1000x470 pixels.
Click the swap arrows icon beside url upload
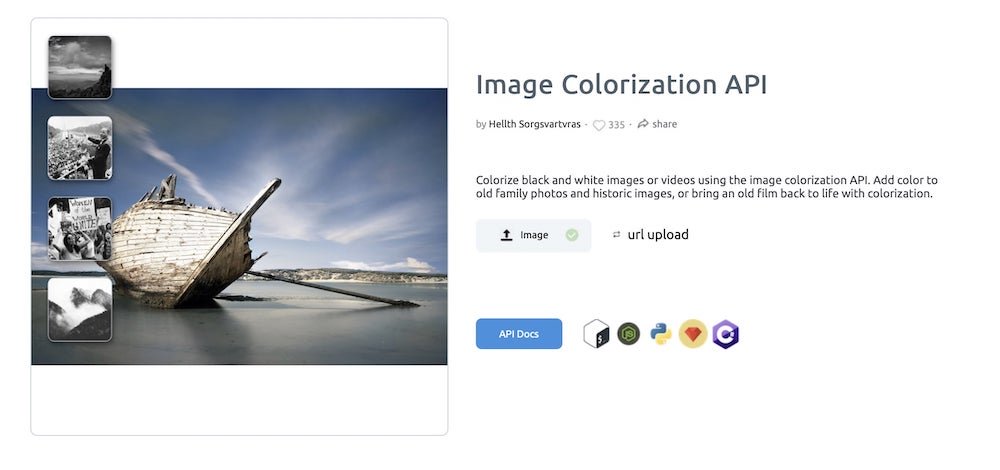click(x=616, y=235)
